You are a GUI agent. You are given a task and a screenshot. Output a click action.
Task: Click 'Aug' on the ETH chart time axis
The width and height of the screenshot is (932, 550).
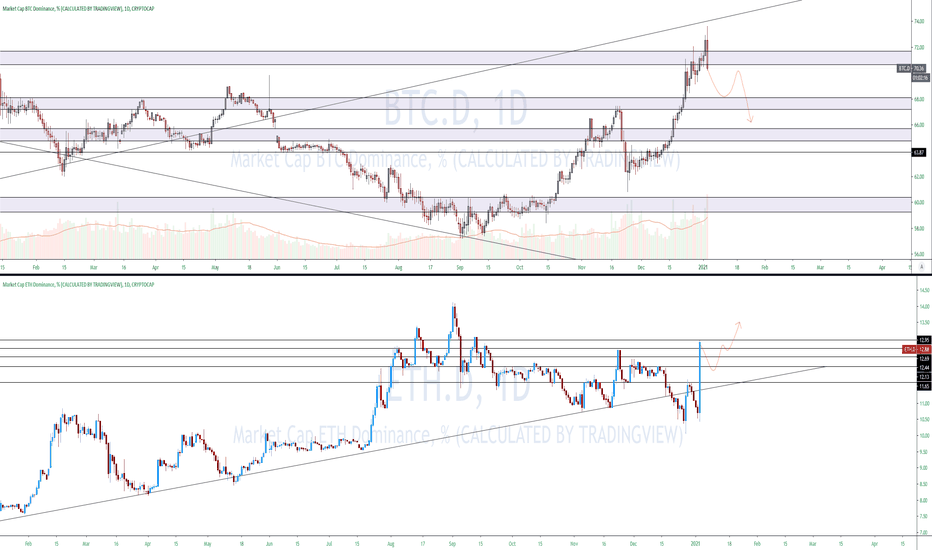391,543
